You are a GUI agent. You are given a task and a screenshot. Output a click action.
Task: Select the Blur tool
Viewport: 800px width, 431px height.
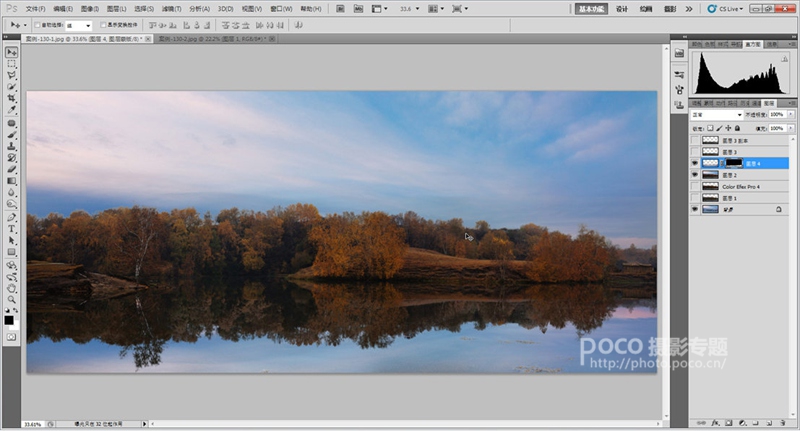(x=11, y=192)
